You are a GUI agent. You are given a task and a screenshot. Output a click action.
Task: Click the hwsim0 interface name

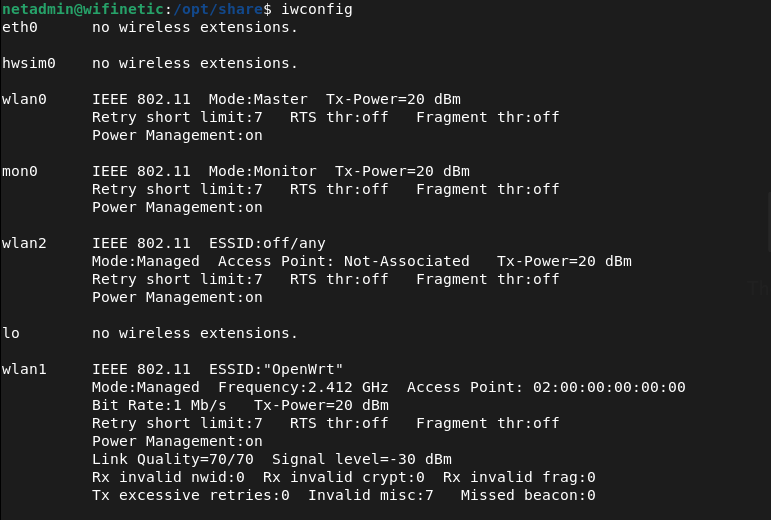pyautogui.click(x=29, y=63)
